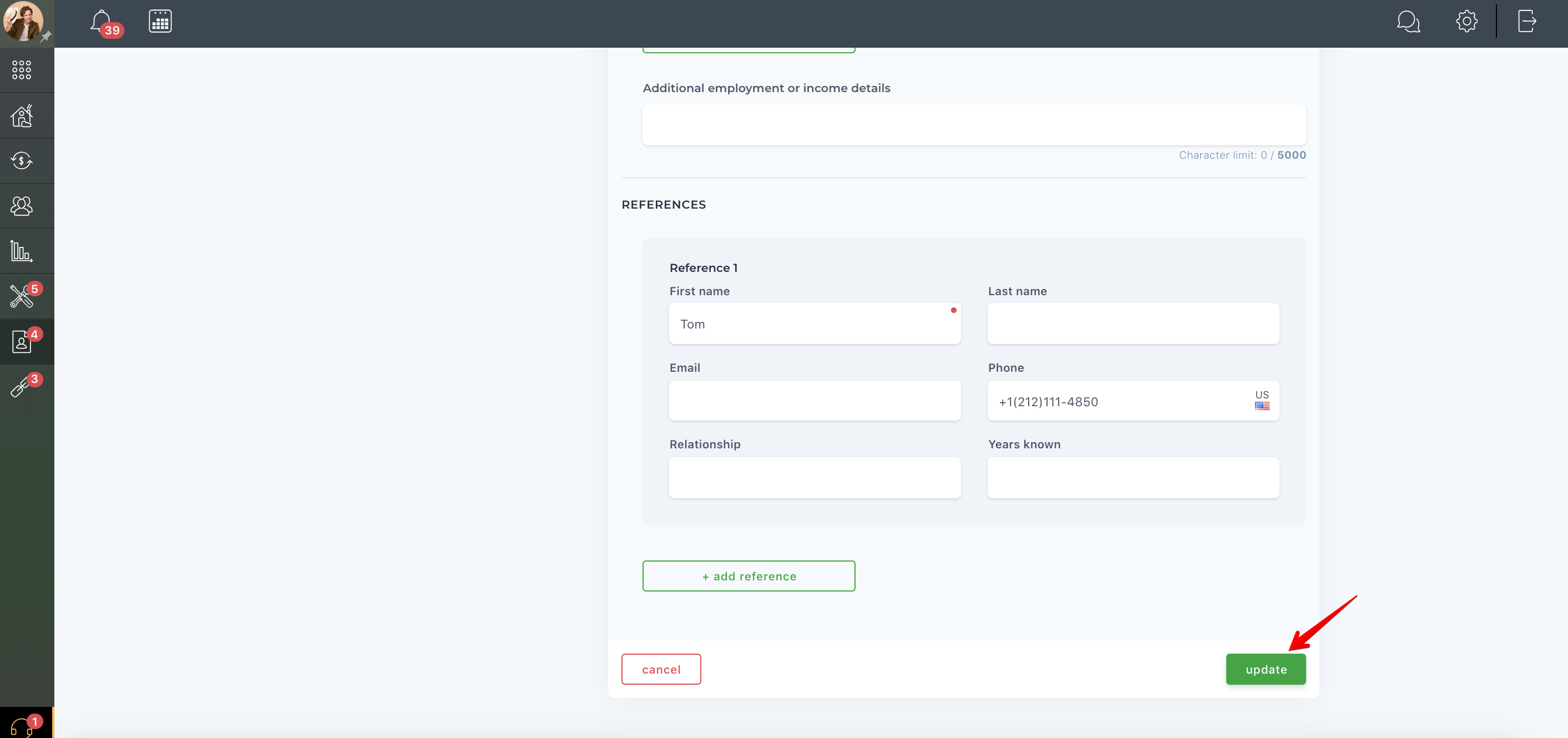
Task: Click the Reference 1 Email field
Action: tap(815, 401)
